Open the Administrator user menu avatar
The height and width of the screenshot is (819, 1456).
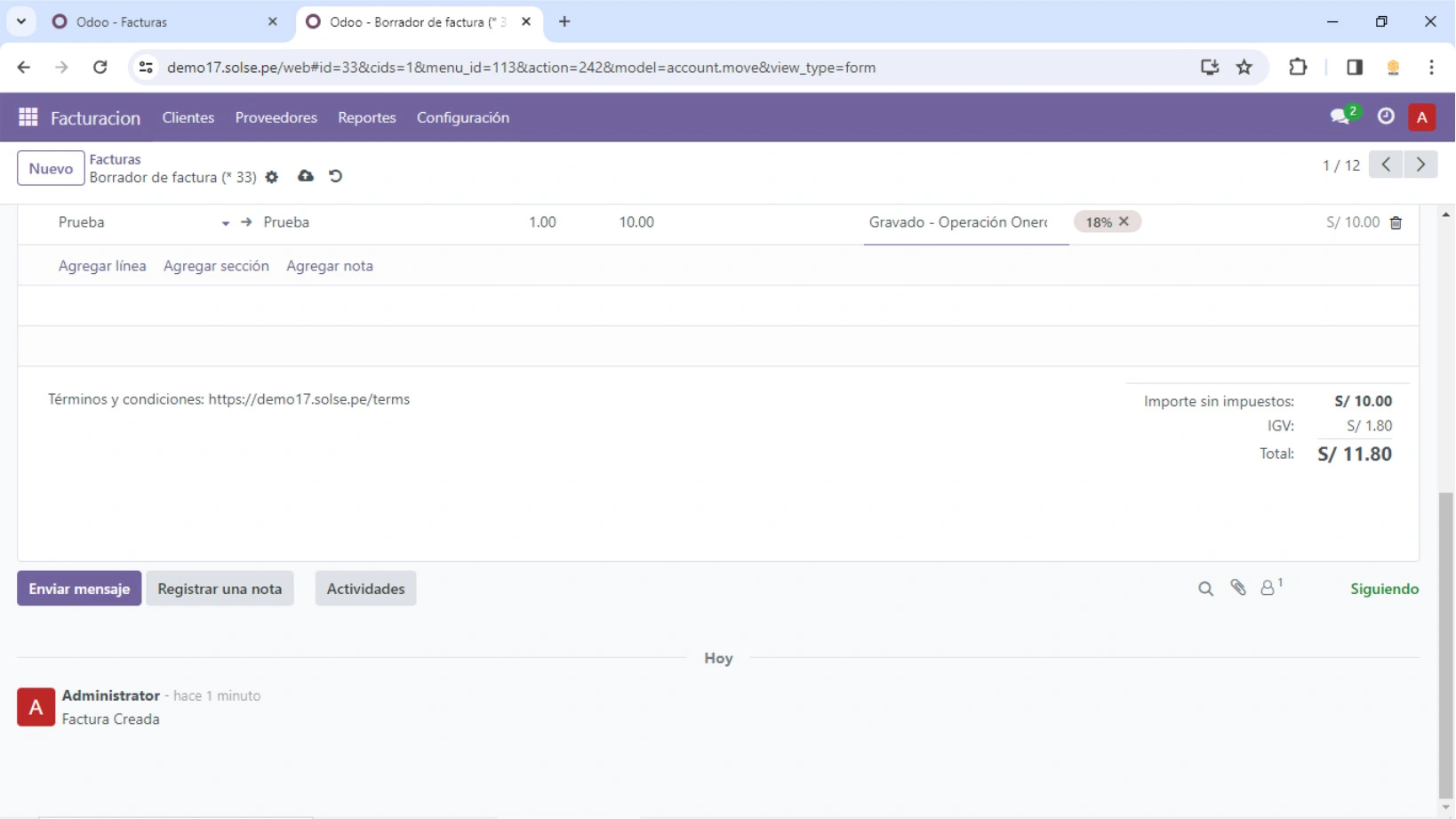point(1421,117)
